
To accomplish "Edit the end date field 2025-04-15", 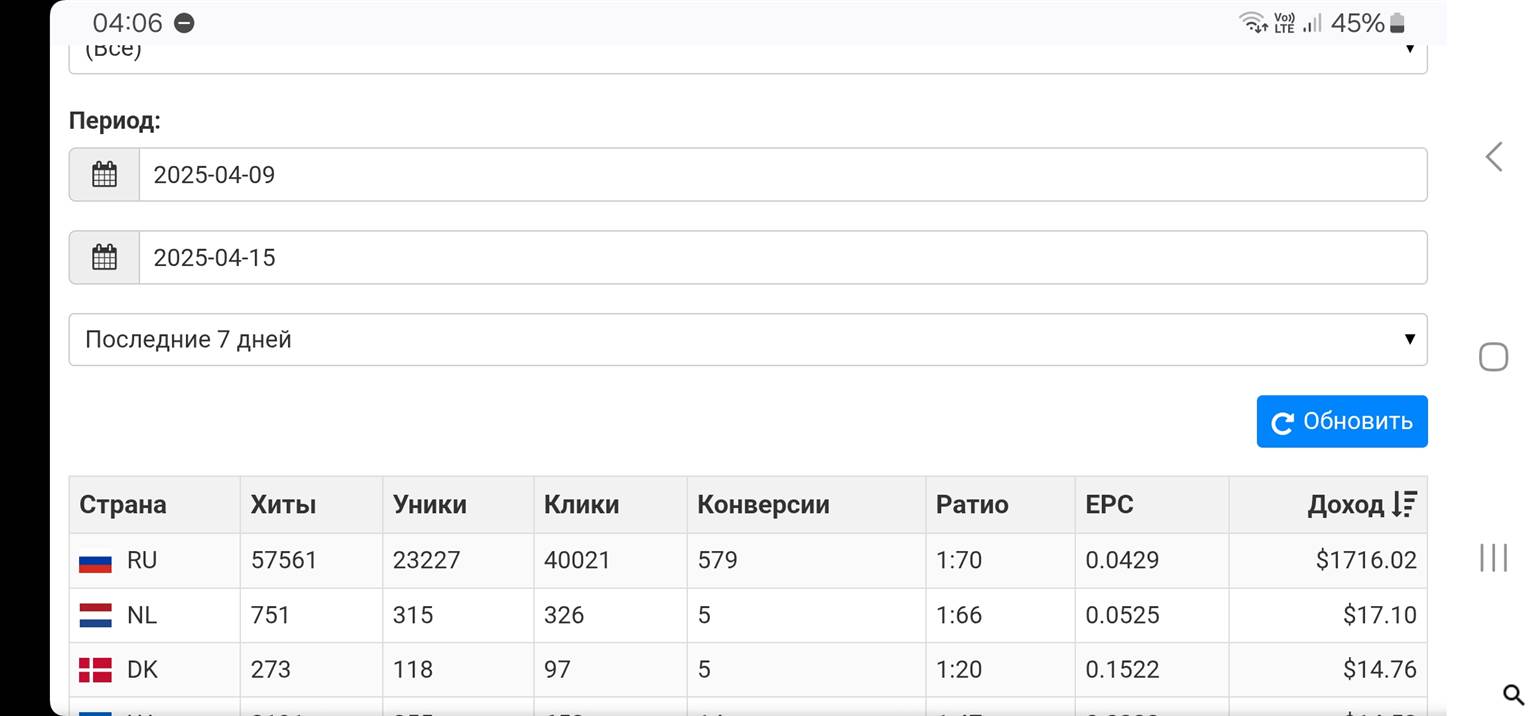I will tap(782, 258).
